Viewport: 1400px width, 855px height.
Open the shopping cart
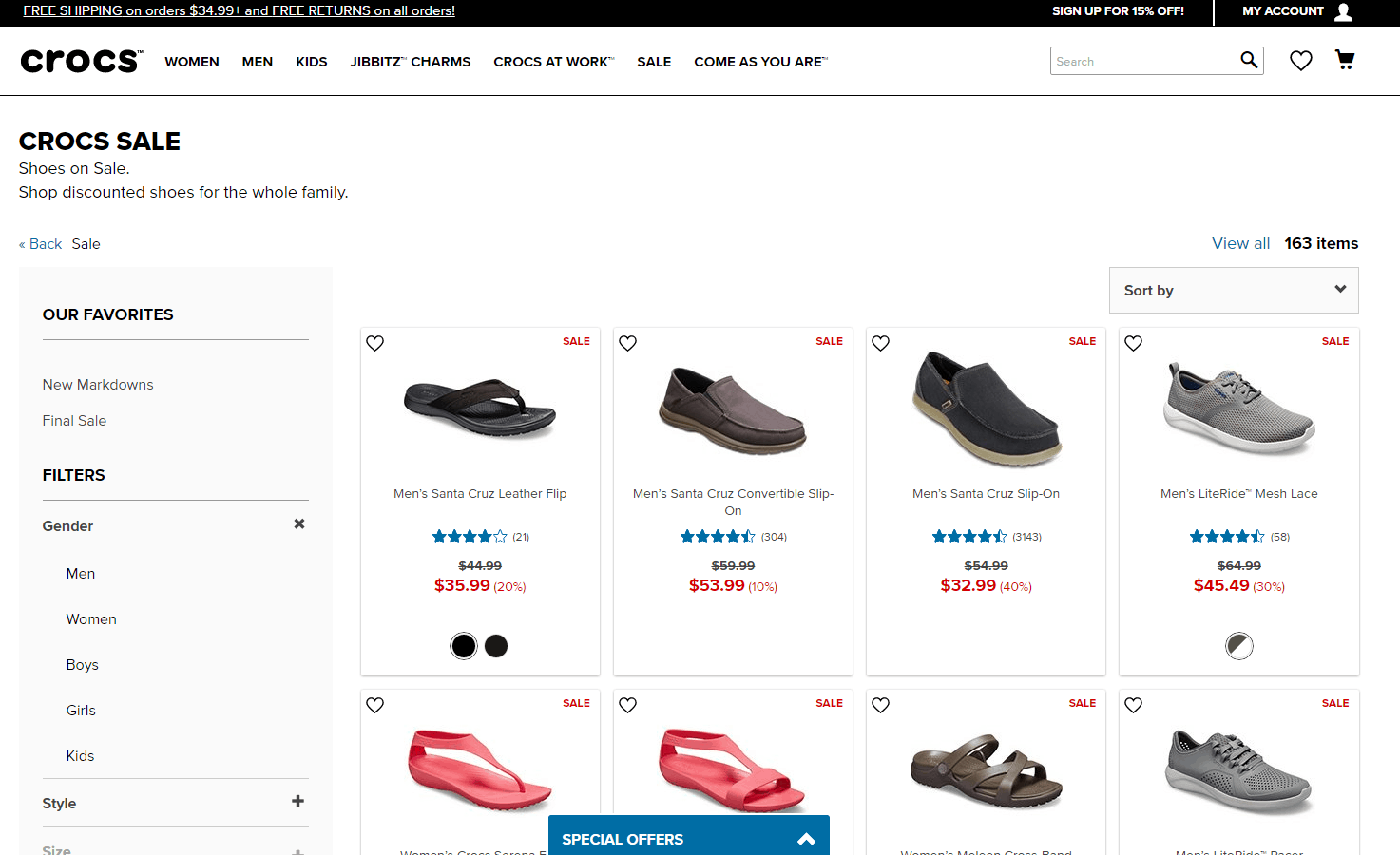pyautogui.click(x=1345, y=60)
